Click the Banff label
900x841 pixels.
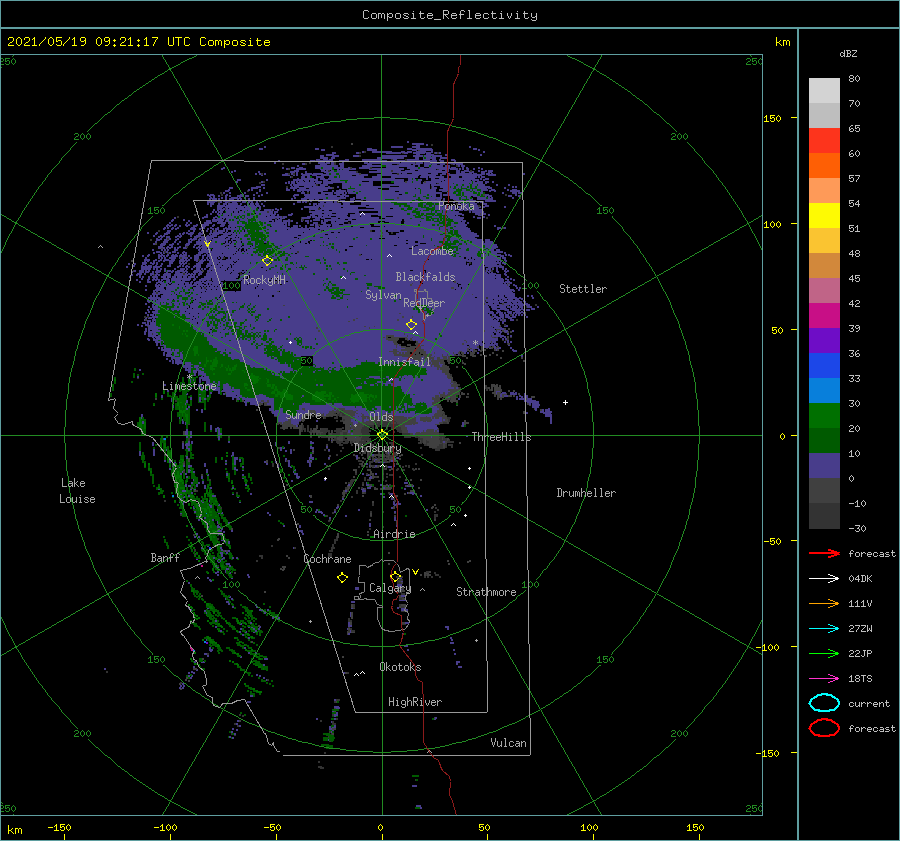[x=165, y=557]
